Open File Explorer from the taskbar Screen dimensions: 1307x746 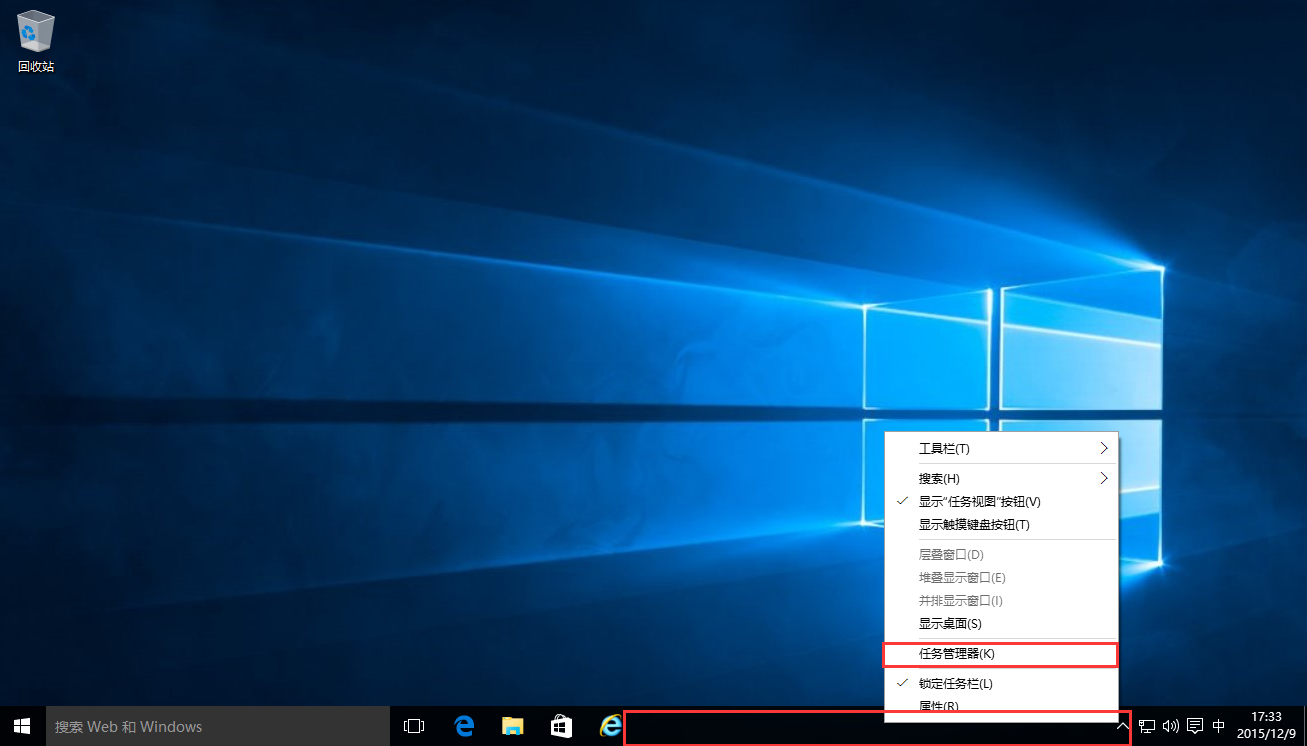pos(513,726)
